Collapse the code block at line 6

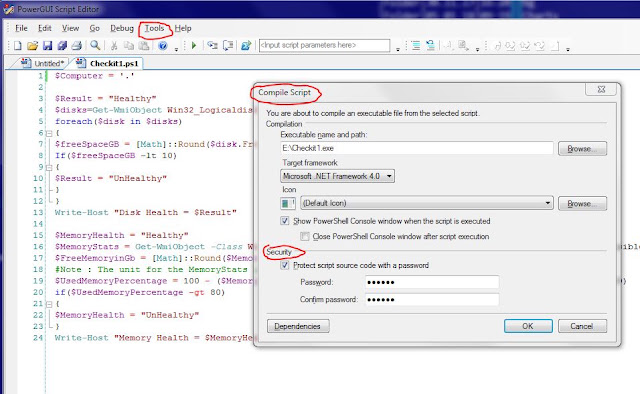click(x=49, y=133)
